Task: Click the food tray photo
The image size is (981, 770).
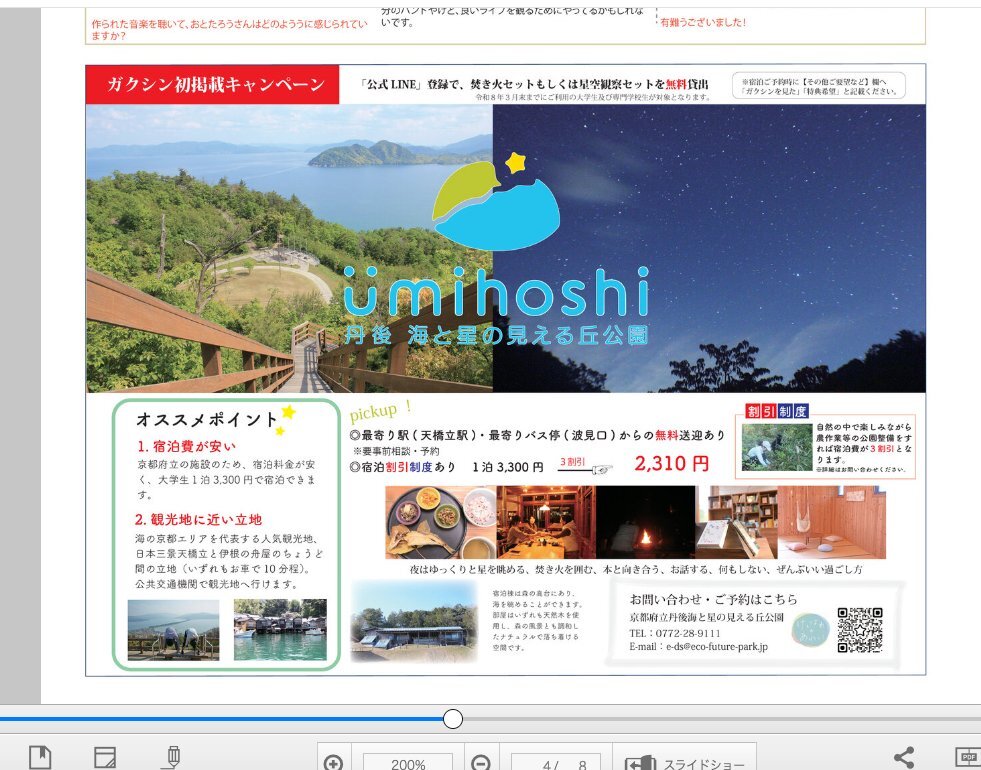Action: point(441,522)
